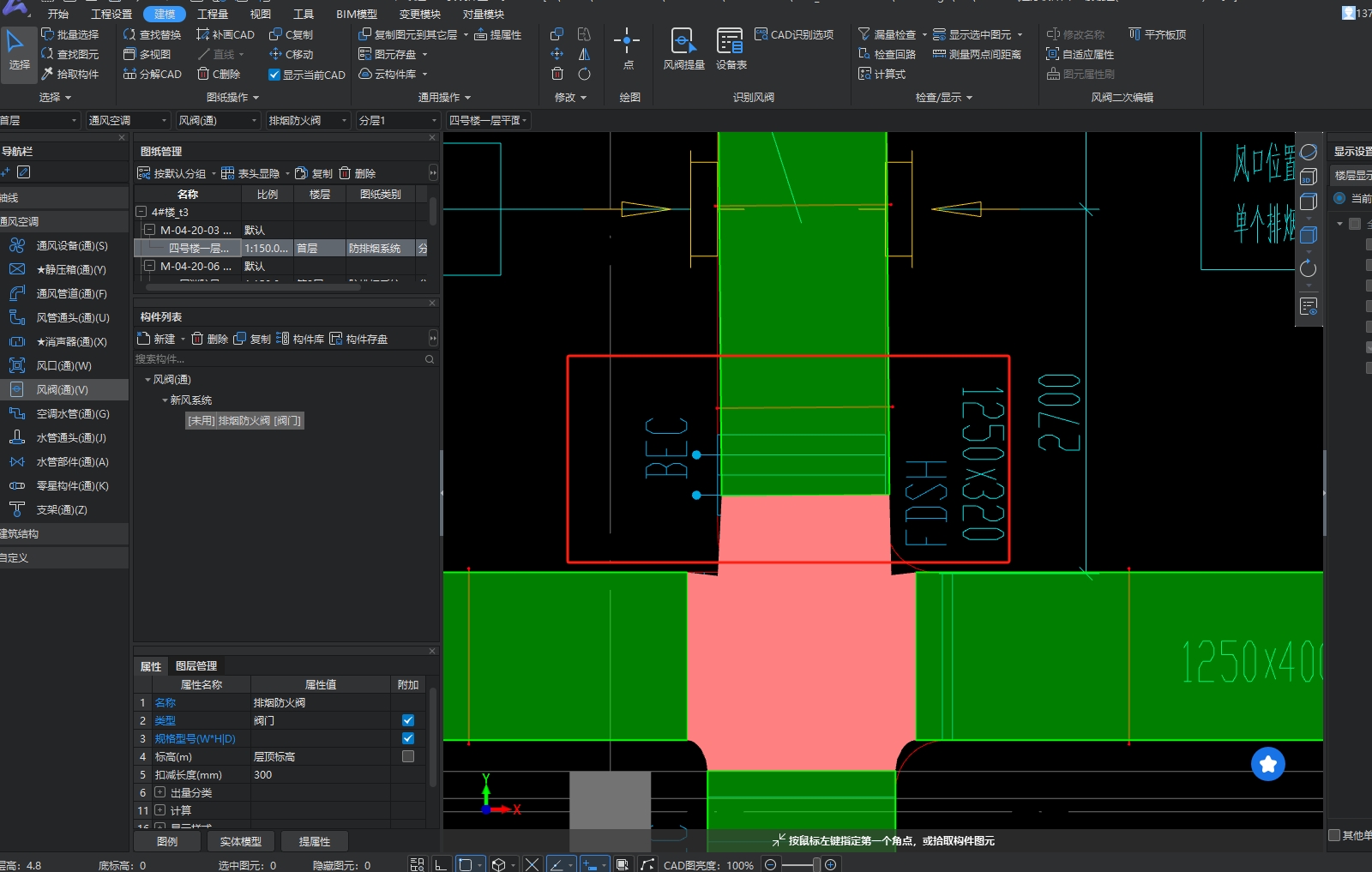Select 当前 radio button in display settings
The width and height of the screenshot is (1372, 872).
tap(1339, 198)
